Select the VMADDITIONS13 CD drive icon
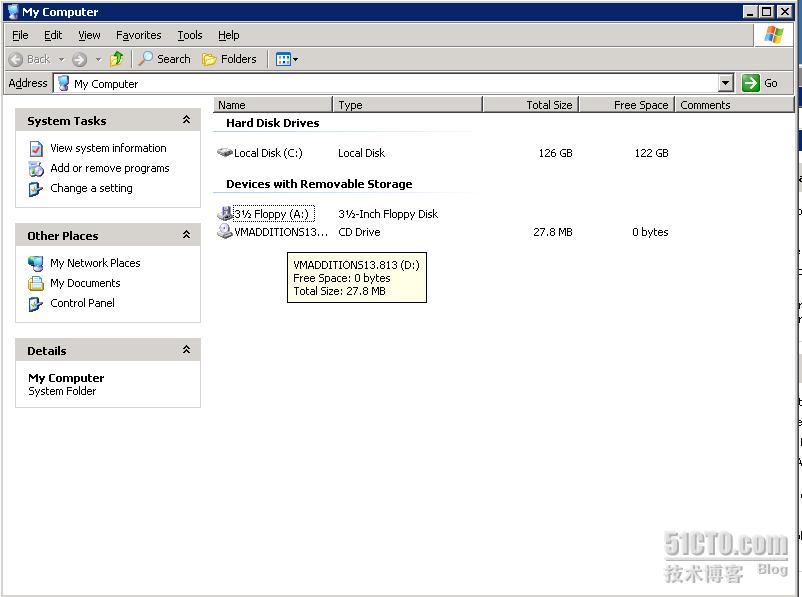 pos(225,231)
